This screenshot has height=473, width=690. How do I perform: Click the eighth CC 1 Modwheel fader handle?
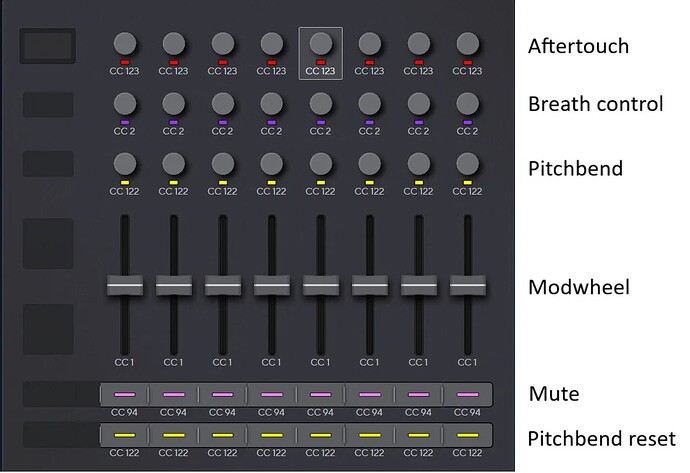tap(467, 286)
